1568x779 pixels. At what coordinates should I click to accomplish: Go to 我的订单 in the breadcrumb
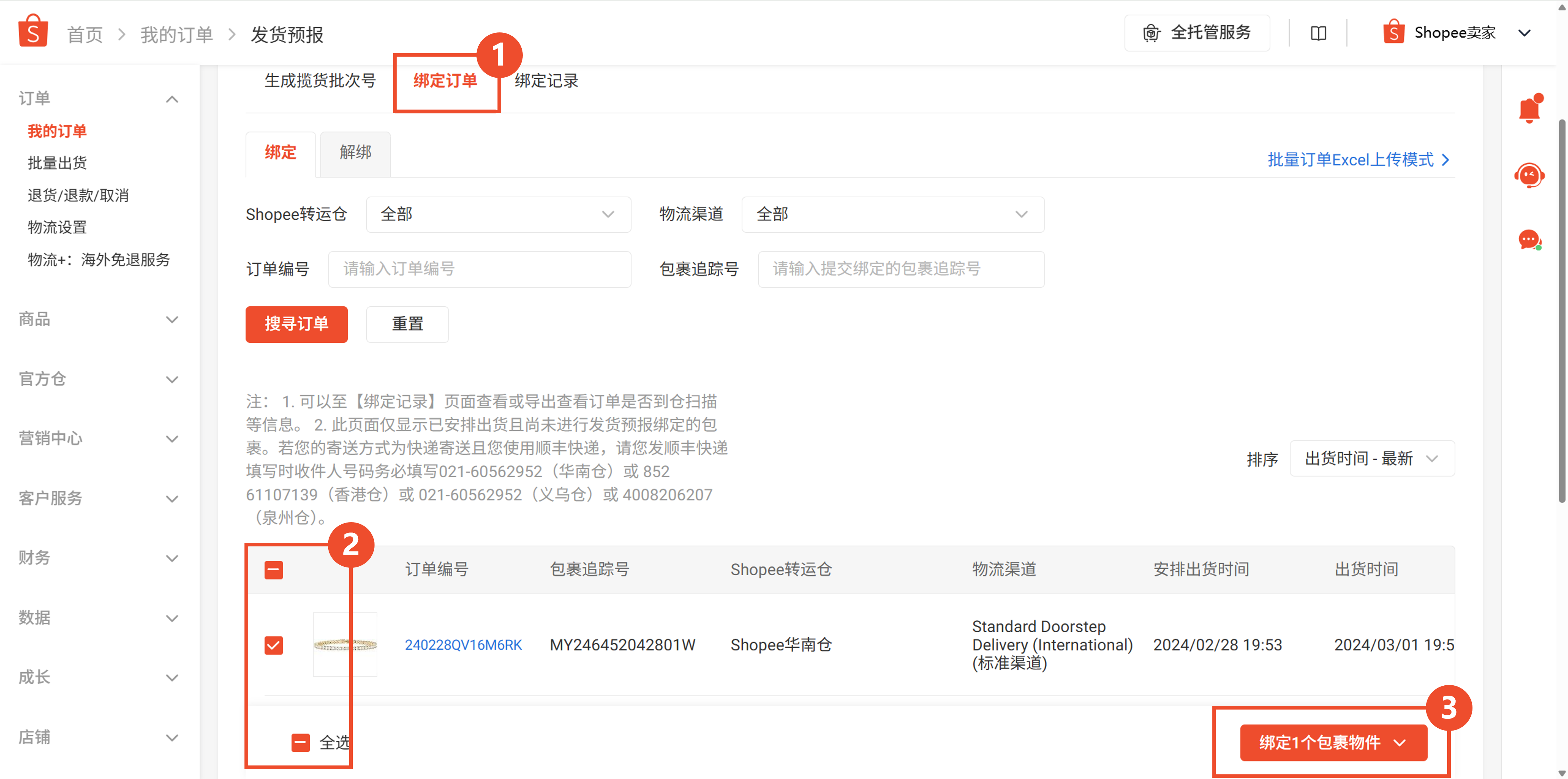(176, 35)
